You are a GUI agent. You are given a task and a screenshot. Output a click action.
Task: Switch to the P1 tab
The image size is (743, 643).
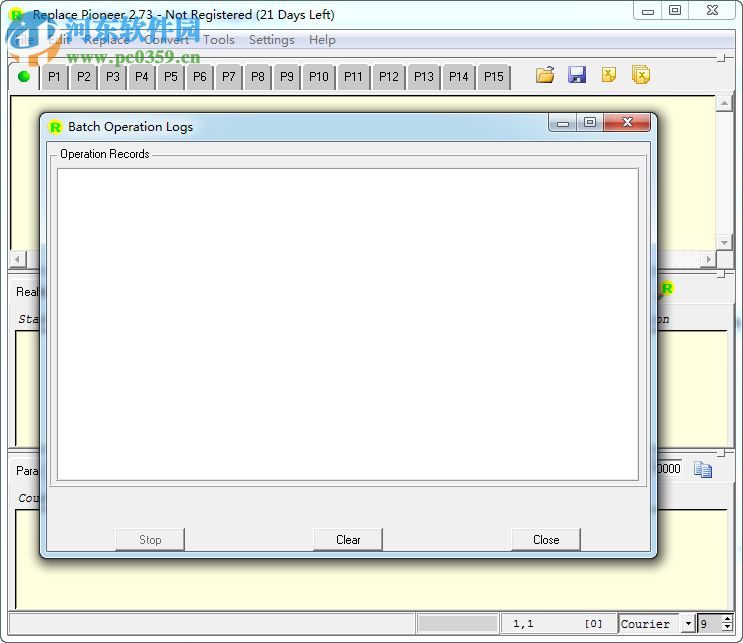coord(54,77)
